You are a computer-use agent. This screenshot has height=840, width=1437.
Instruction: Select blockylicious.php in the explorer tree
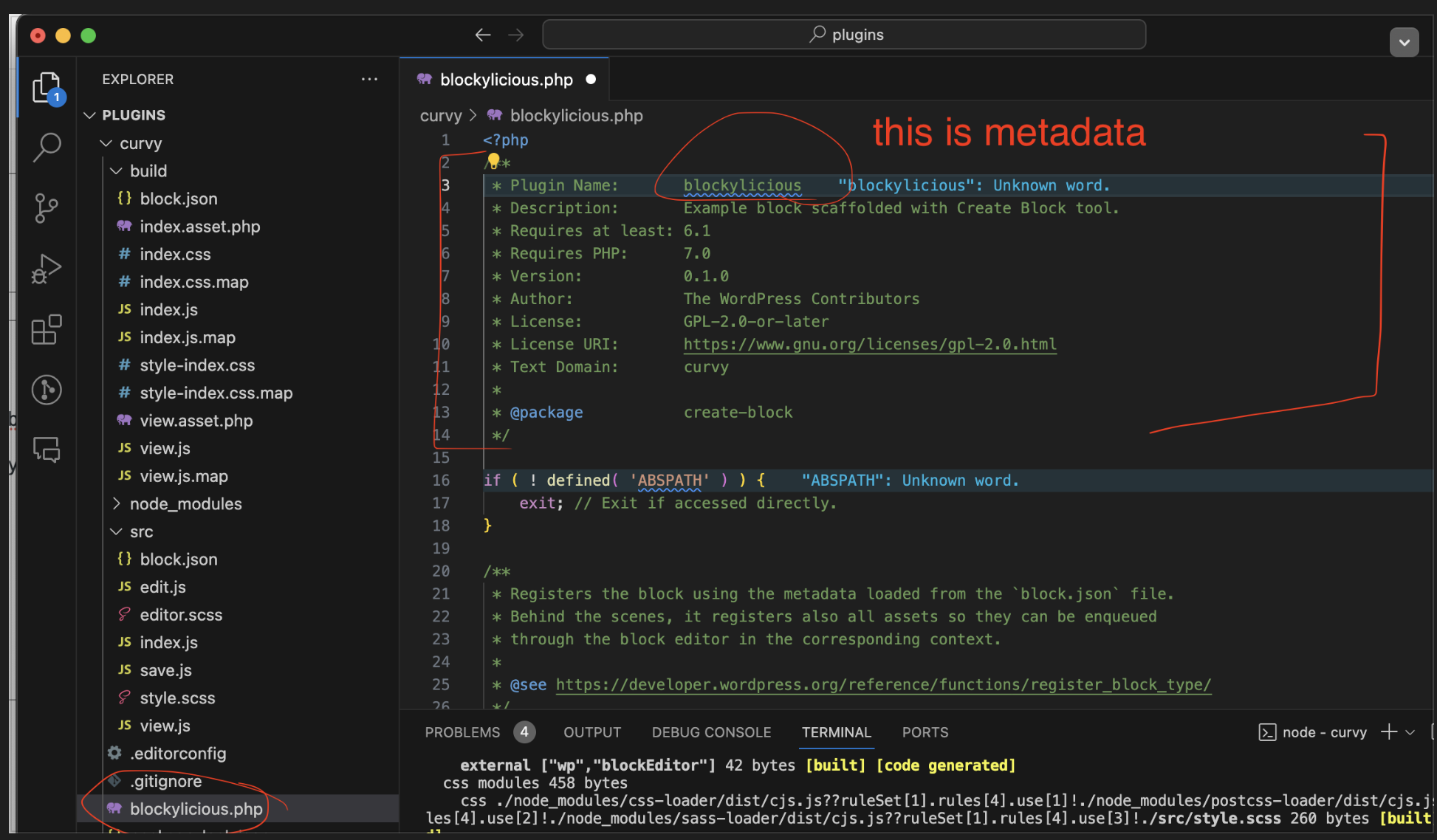pyautogui.click(x=196, y=809)
